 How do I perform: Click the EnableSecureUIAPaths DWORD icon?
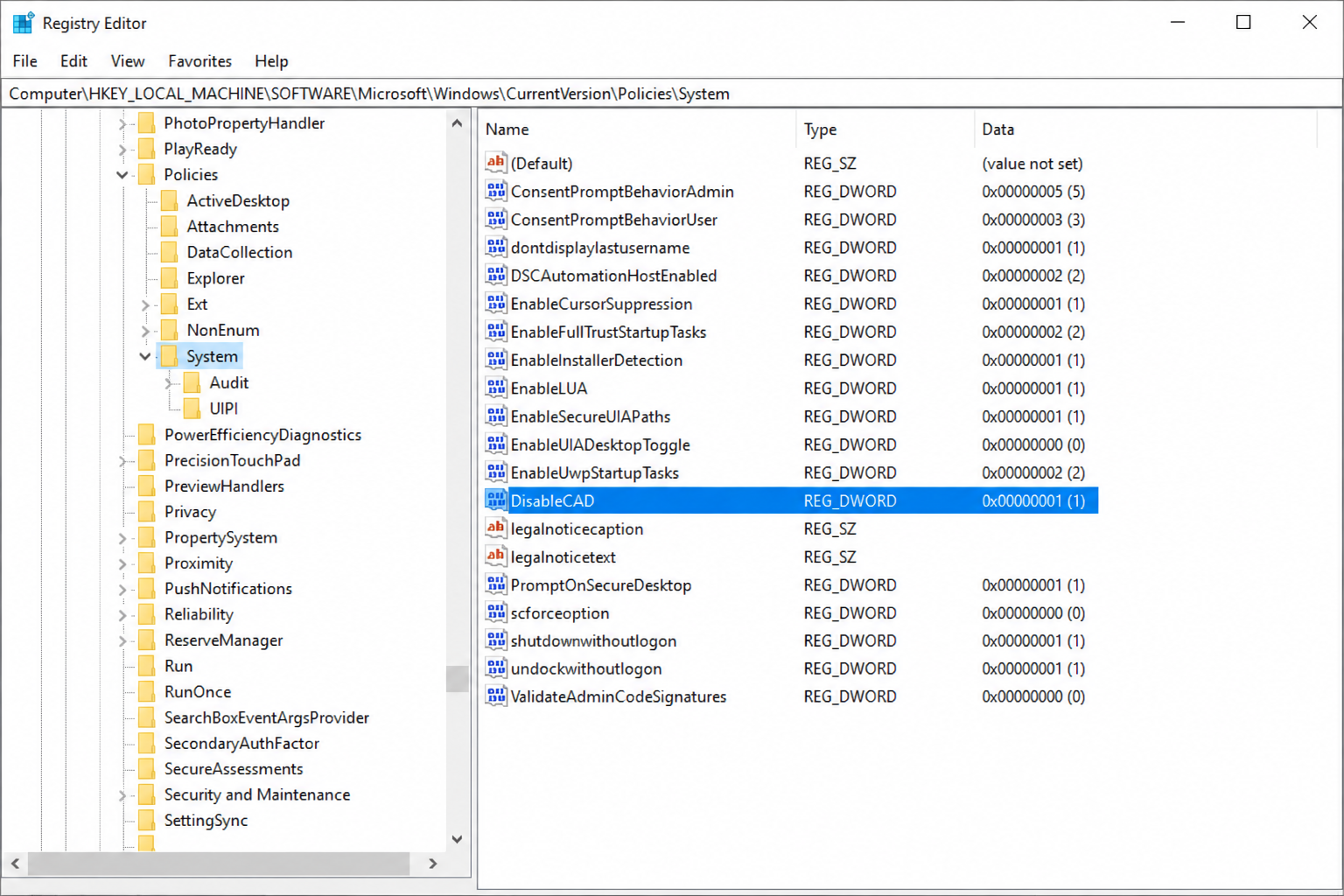pyautogui.click(x=496, y=416)
